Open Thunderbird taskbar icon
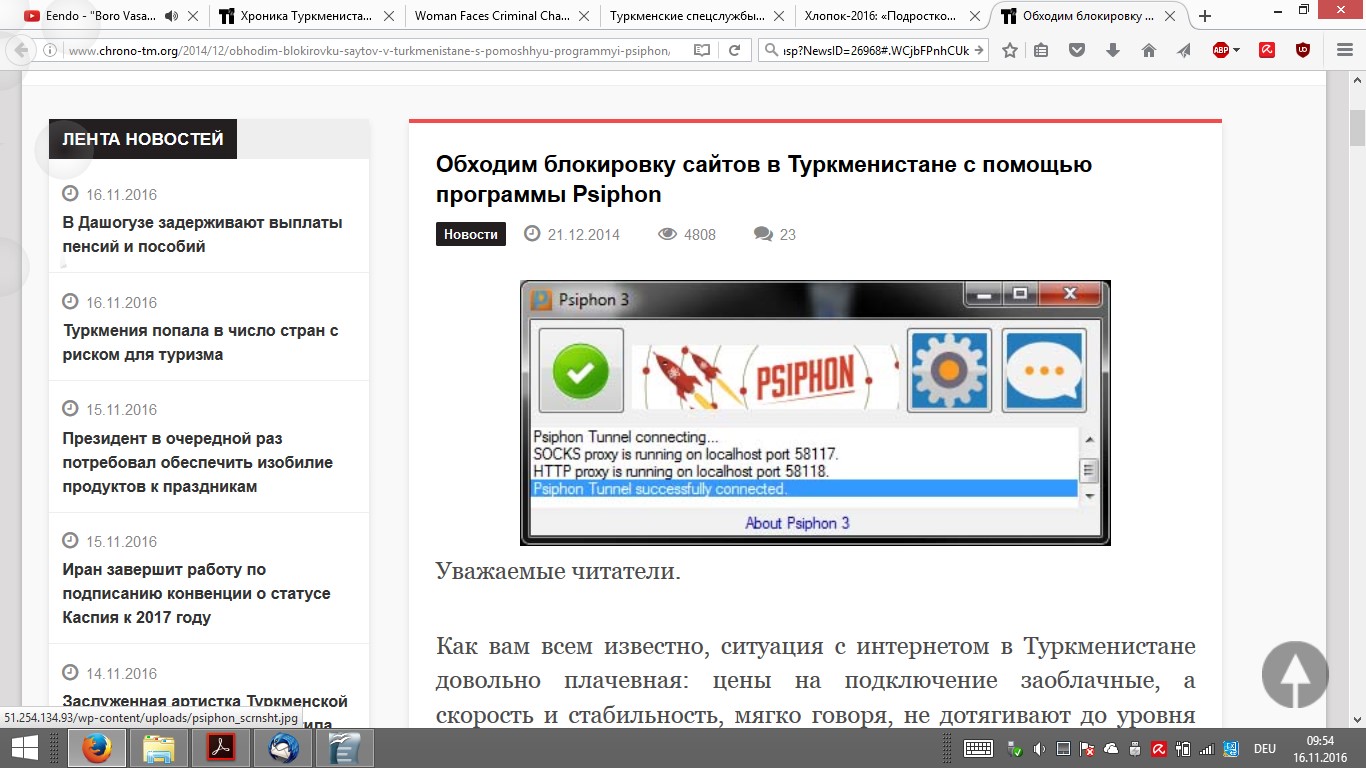Screen dimensions: 1366x768 [283, 748]
